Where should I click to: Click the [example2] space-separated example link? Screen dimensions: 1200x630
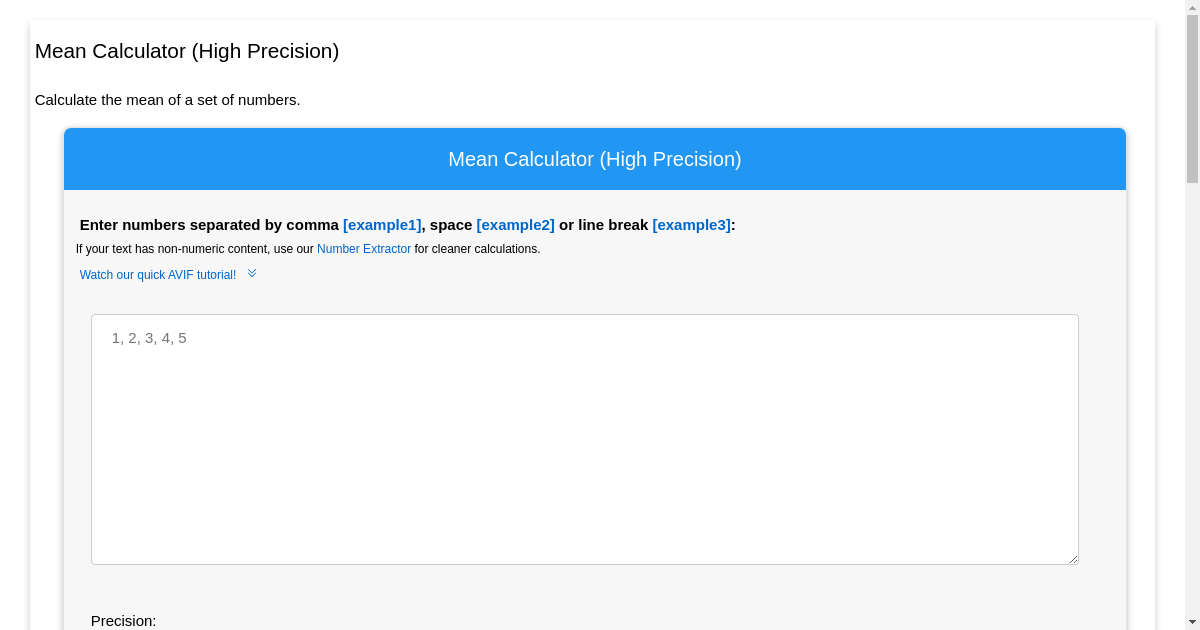515,225
